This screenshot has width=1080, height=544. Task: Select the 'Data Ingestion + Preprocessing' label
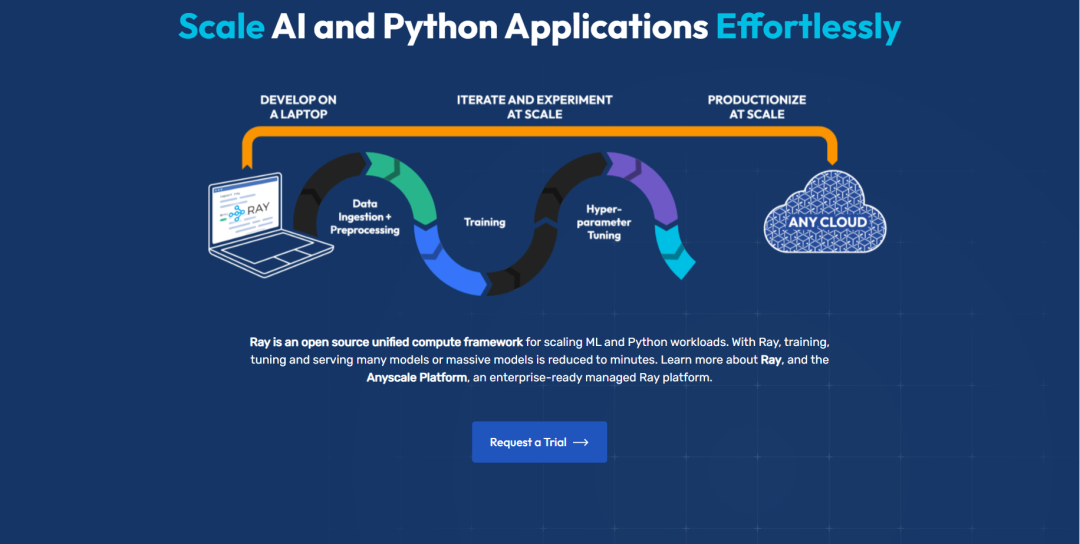365,217
